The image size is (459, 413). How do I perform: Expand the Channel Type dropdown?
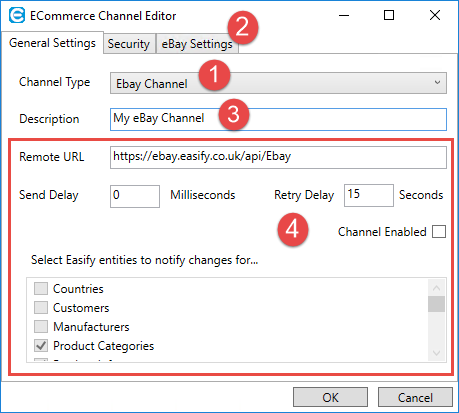[278, 83]
